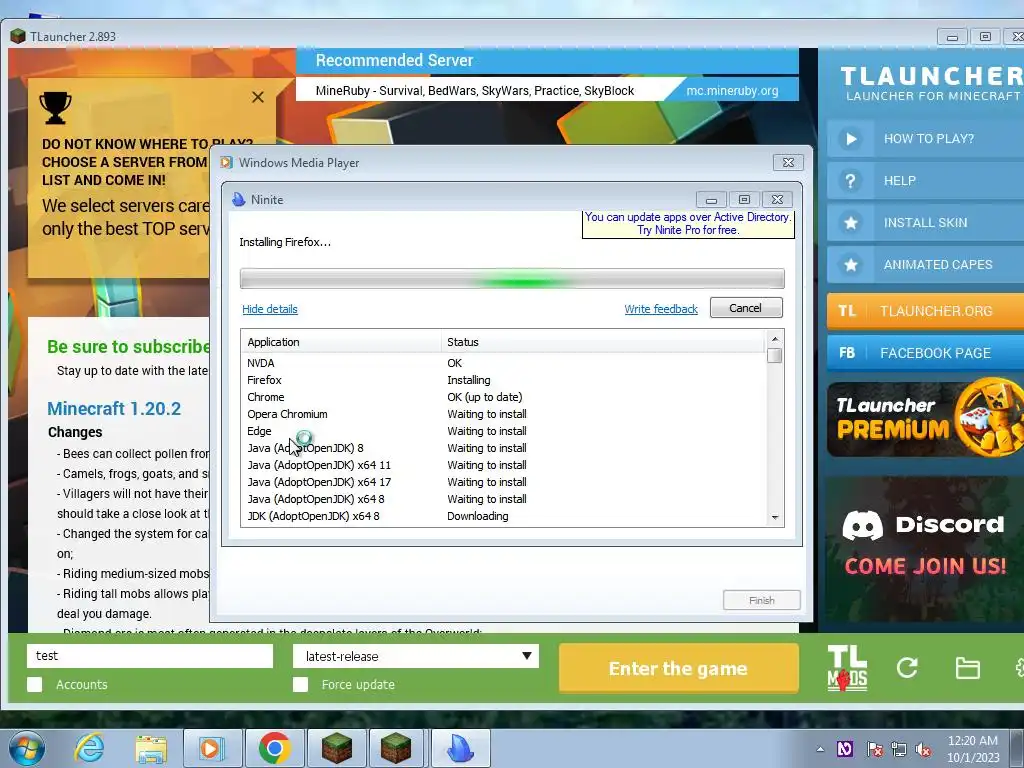
Task: Click the purple N tray icon
Action: [x=845, y=749]
